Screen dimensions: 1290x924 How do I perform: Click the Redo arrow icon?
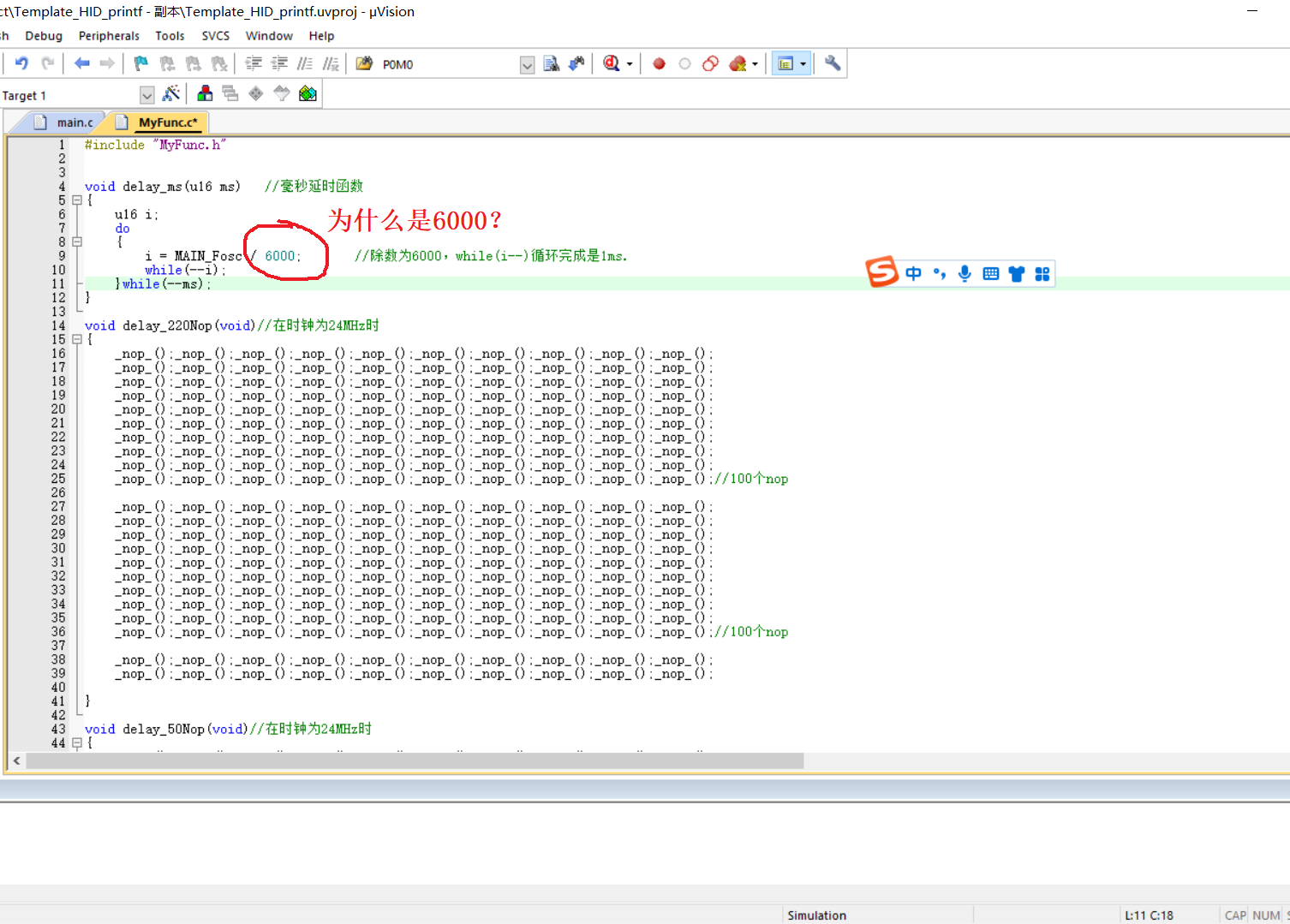pos(48,63)
